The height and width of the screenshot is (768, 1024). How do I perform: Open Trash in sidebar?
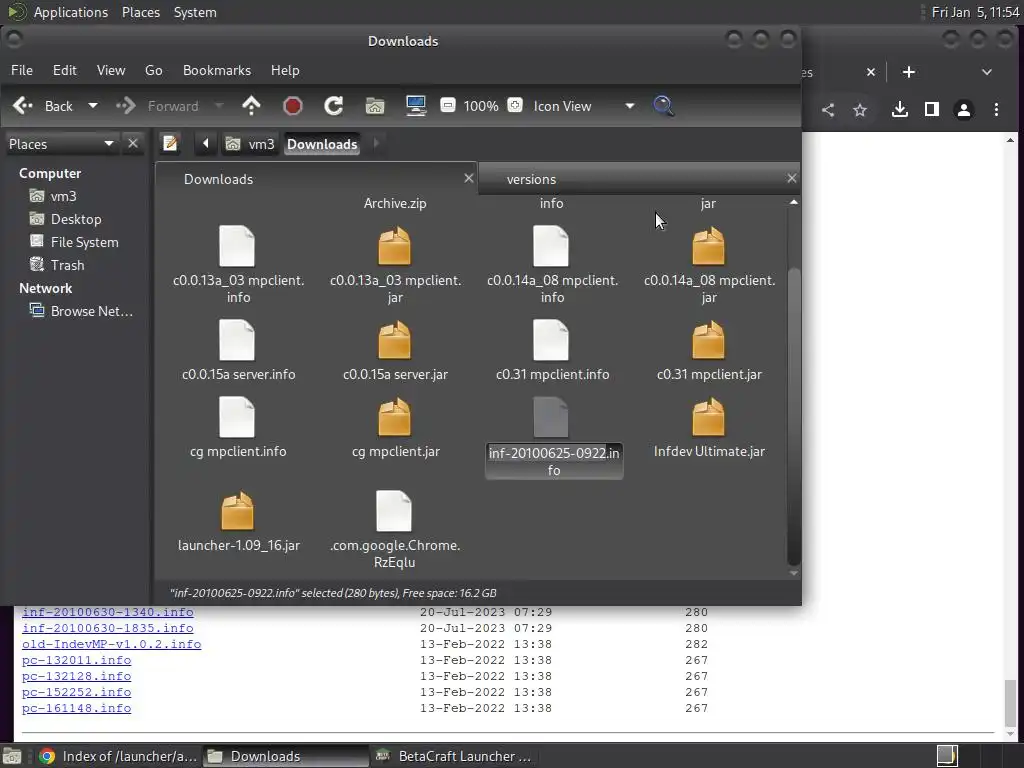pos(67,265)
